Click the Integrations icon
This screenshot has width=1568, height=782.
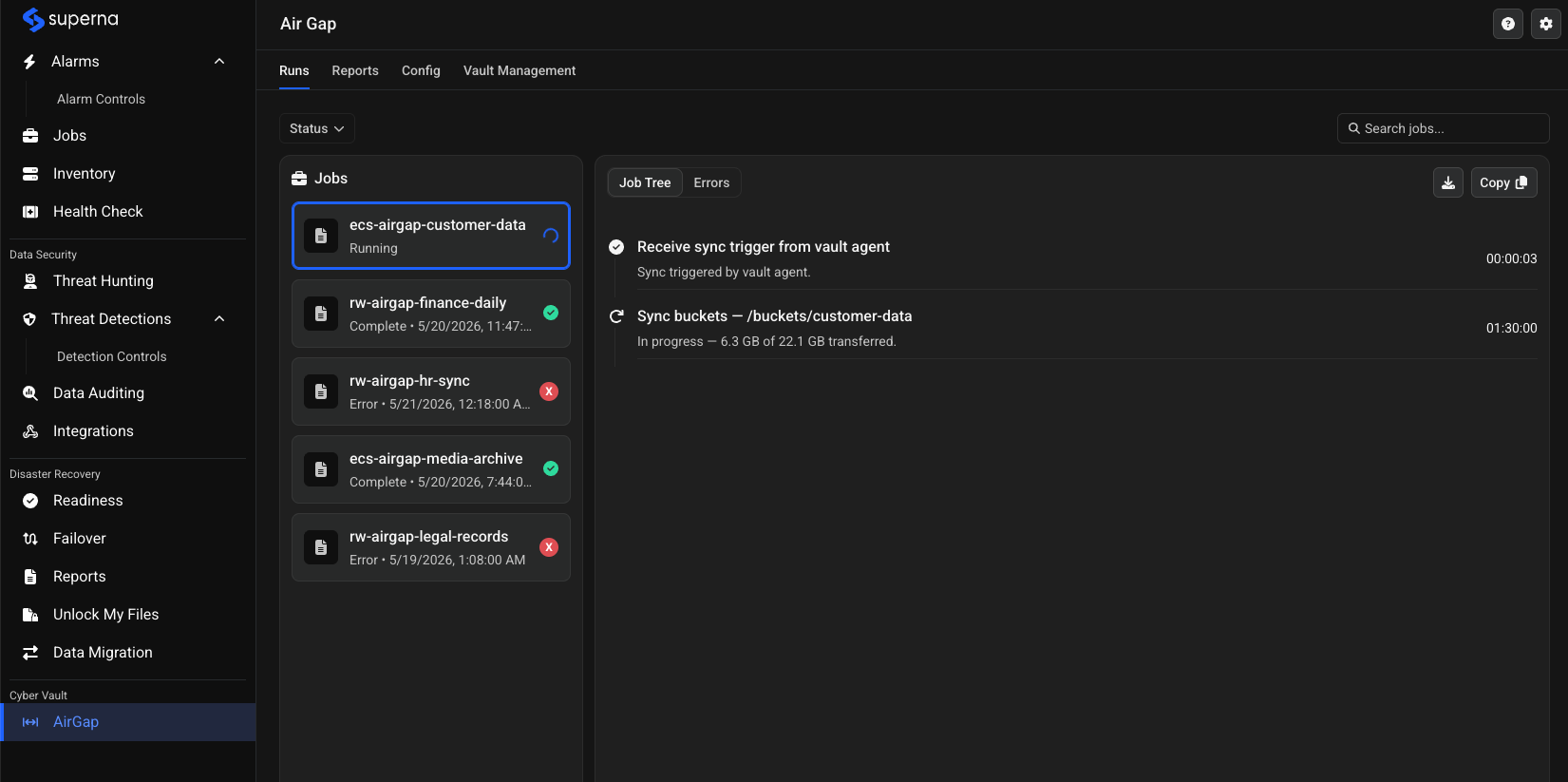(30, 431)
